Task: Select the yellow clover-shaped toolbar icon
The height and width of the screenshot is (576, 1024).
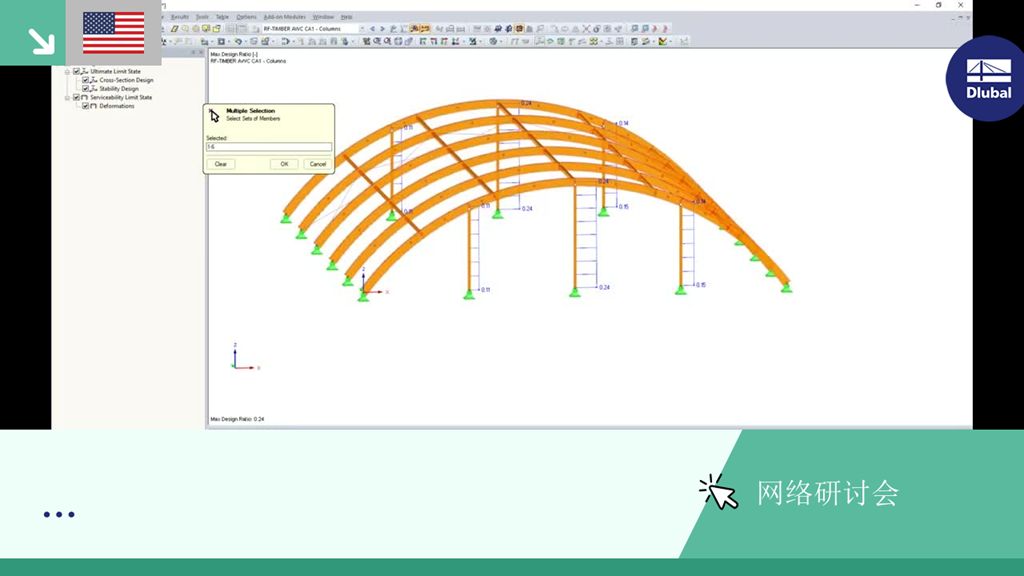Action: (x=594, y=41)
